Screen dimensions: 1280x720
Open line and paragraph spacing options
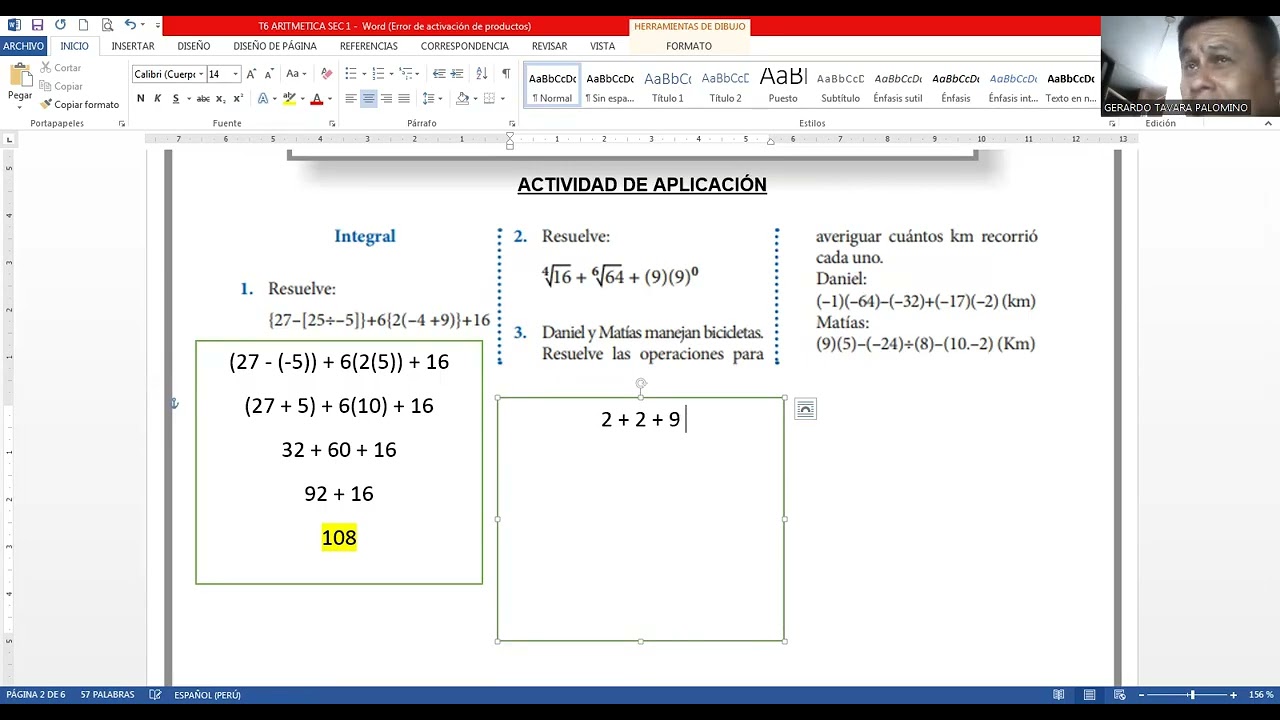coord(428,98)
